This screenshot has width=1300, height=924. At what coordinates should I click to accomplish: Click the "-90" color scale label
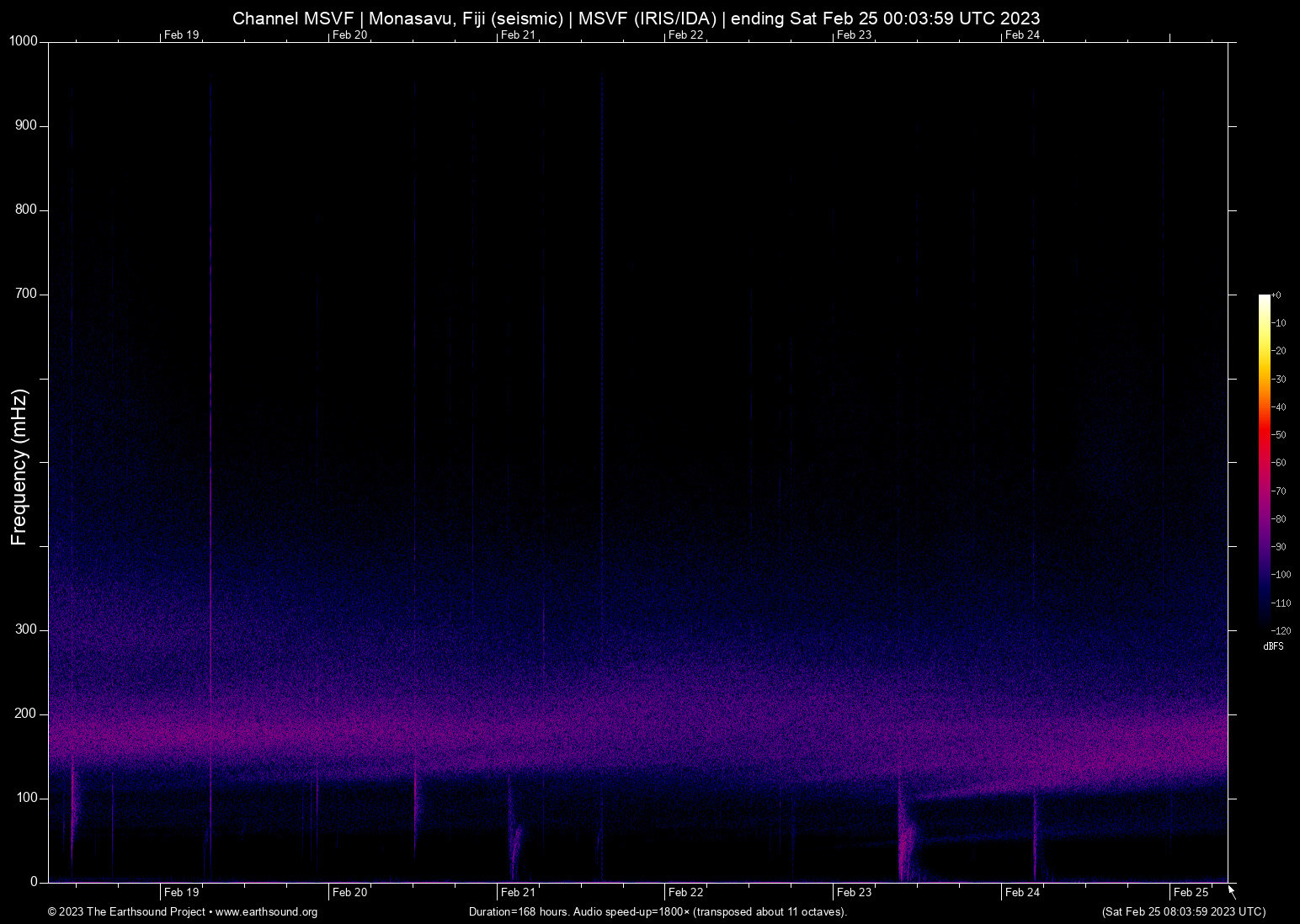tap(1279, 547)
